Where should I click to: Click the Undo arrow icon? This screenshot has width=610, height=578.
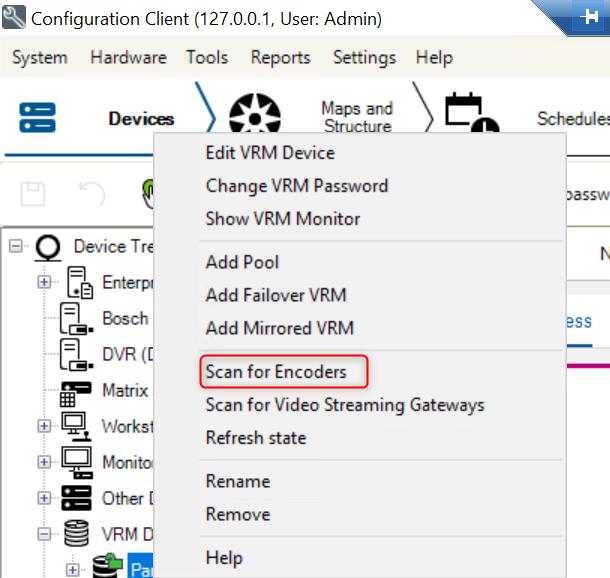pyautogui.click(x=91, y=194)
